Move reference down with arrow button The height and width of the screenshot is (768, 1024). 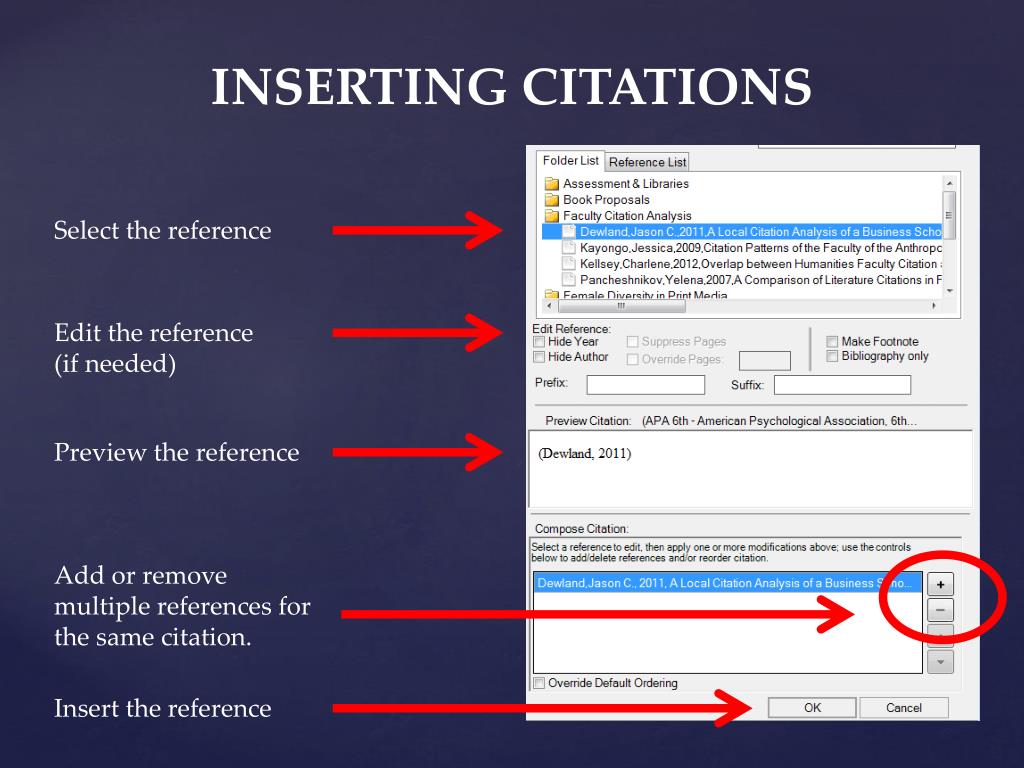coord(940,662)
